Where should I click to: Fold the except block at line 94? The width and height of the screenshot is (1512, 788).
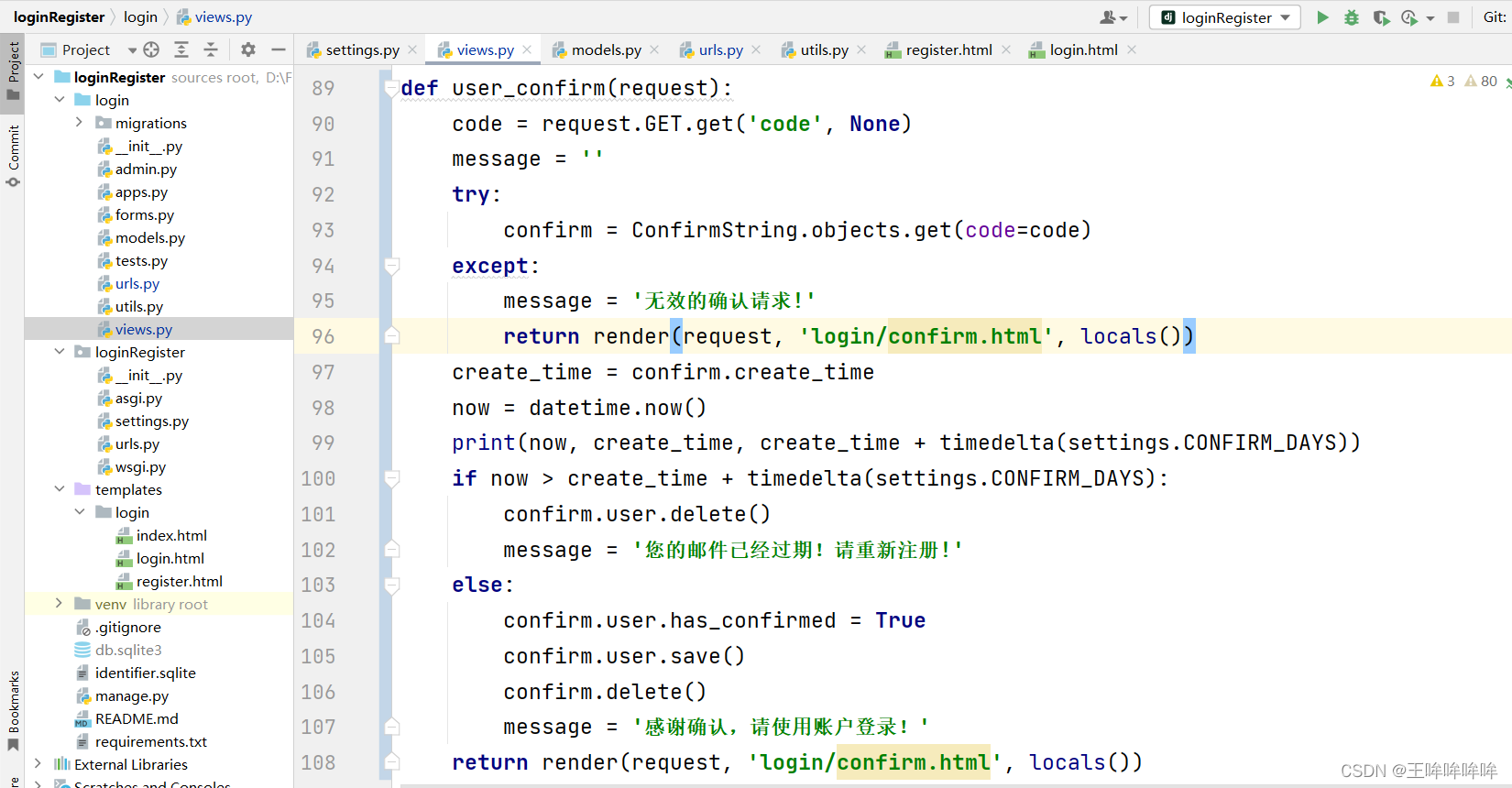391,267
